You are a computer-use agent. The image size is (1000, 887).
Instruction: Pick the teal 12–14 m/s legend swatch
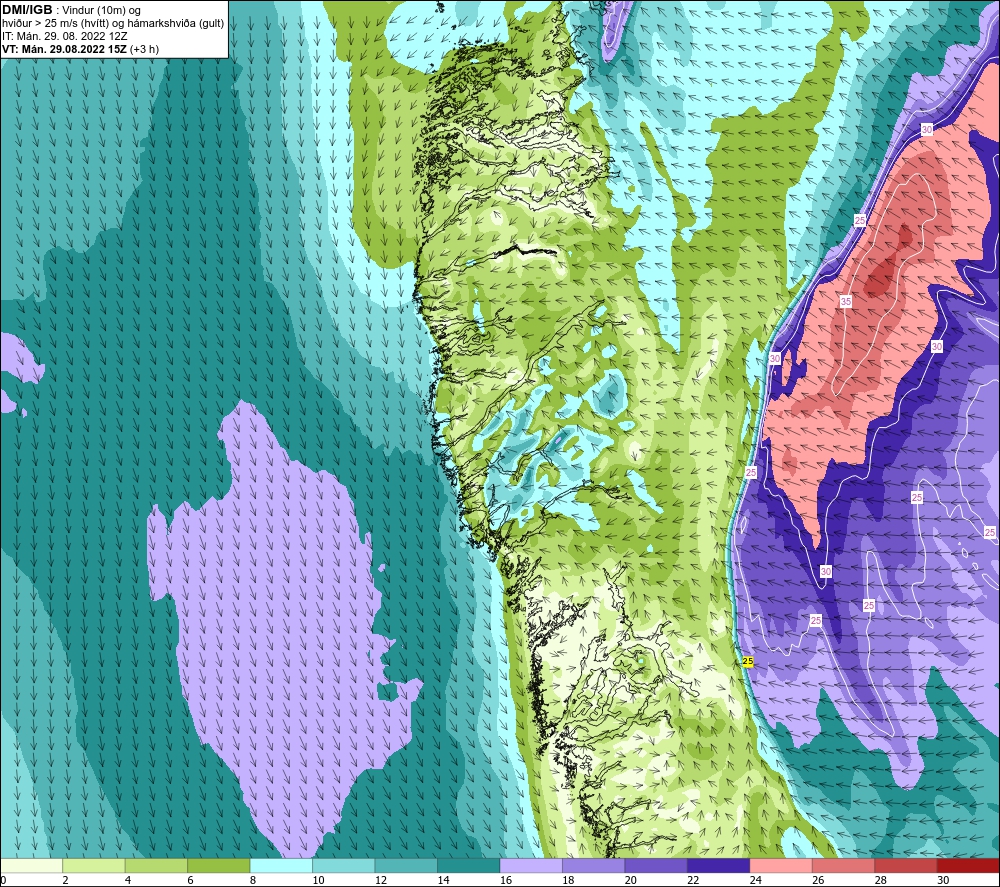coord(406,866)
